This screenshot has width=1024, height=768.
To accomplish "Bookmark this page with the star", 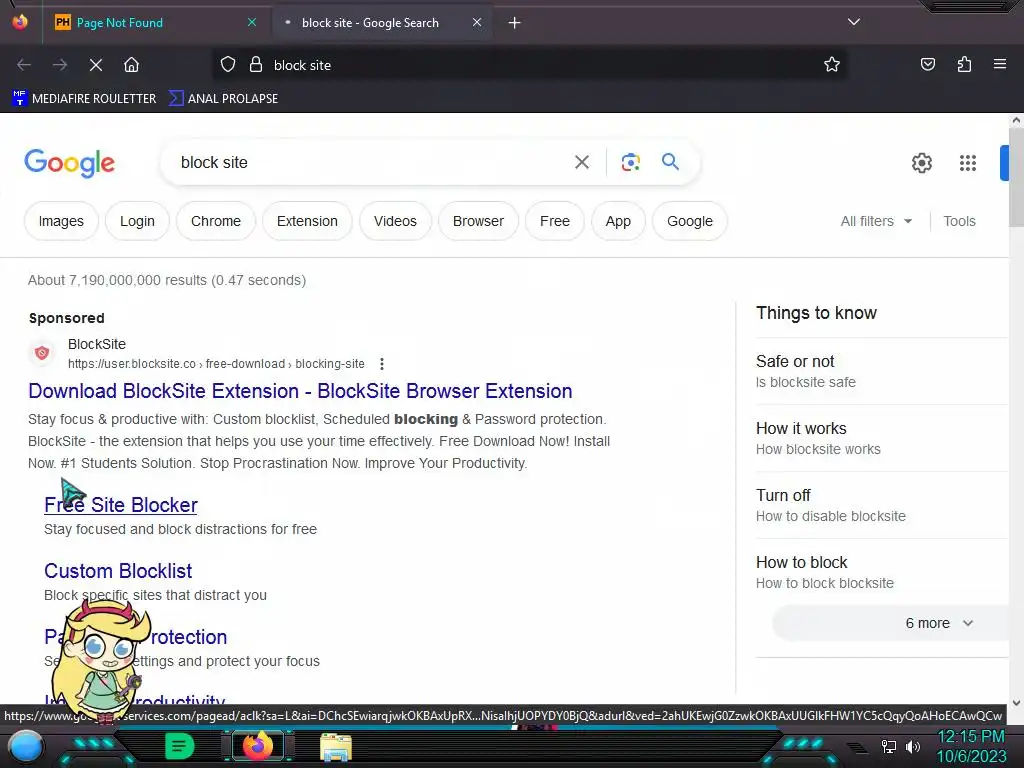I will pyautogui.click(x=831, y=65).
